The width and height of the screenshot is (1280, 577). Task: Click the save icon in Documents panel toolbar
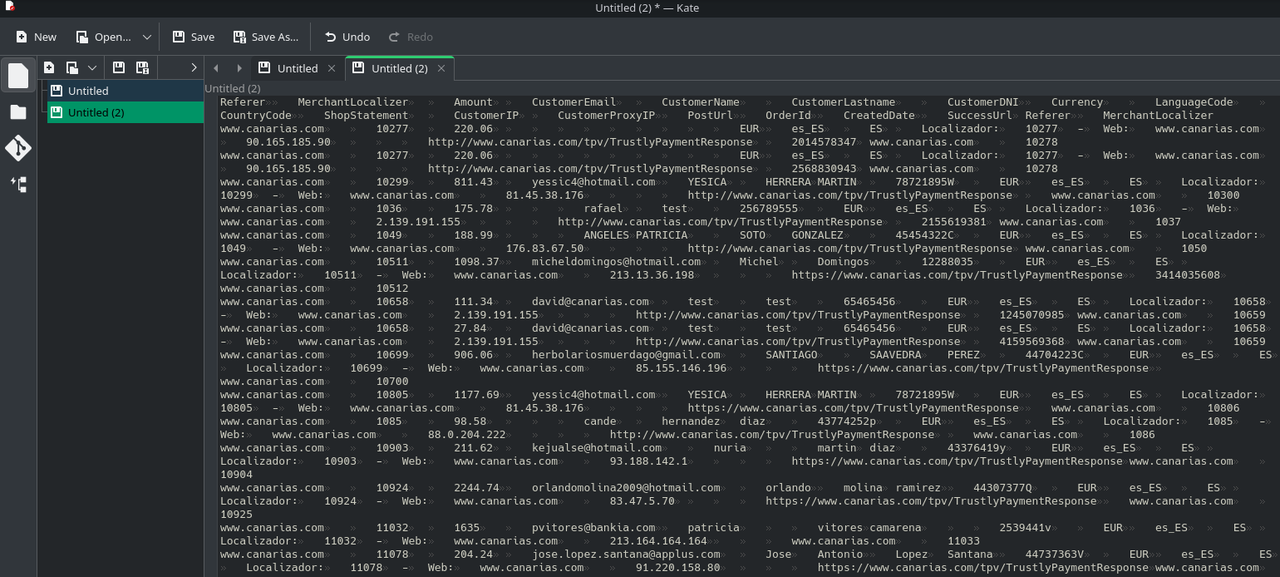click(118, 68)
